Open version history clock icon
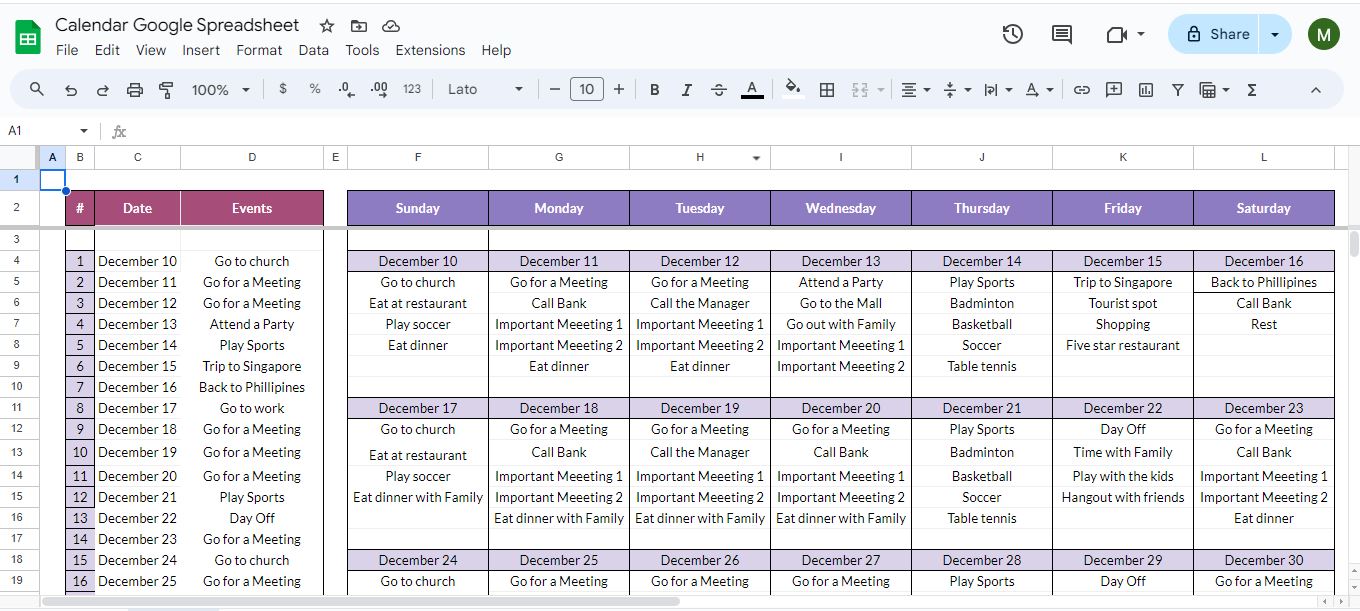 [x=1013, y=34]
